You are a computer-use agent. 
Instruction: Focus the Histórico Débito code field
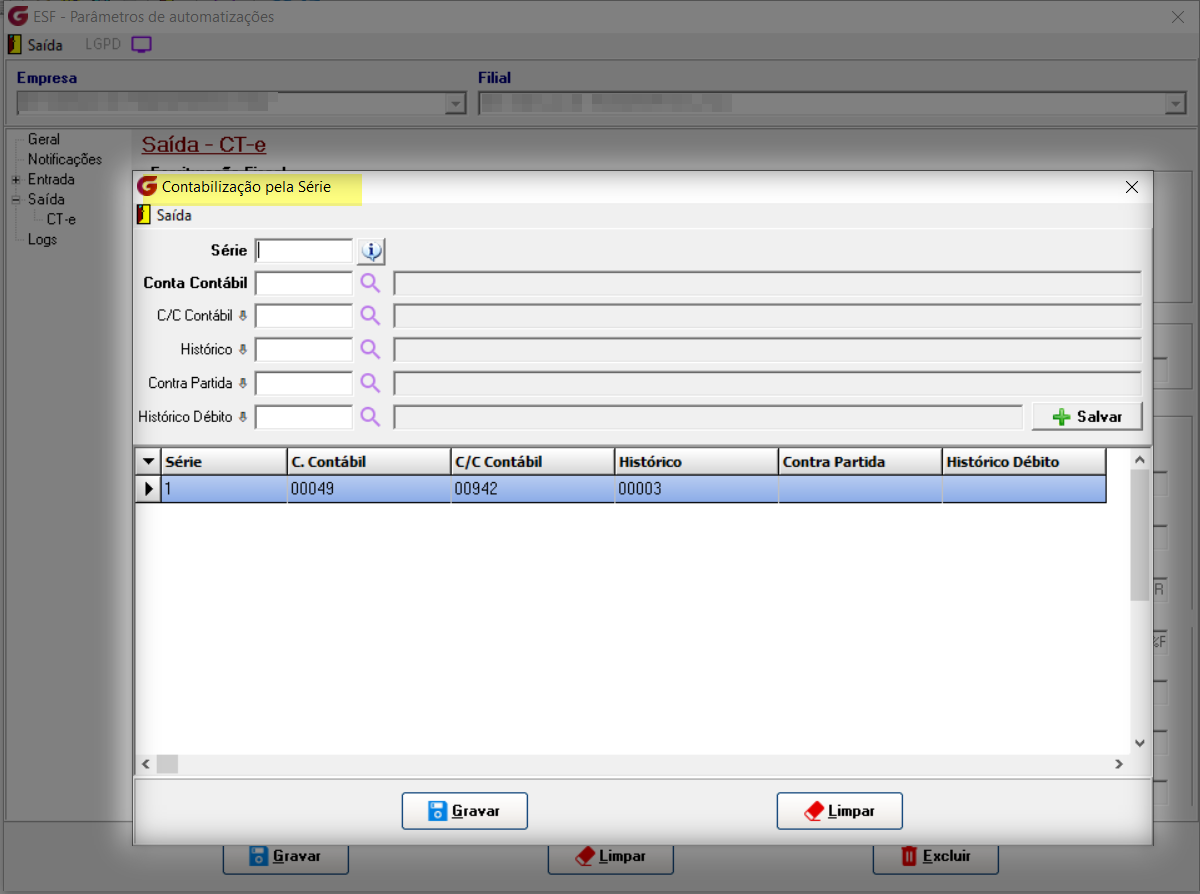[x=304, y=416]
